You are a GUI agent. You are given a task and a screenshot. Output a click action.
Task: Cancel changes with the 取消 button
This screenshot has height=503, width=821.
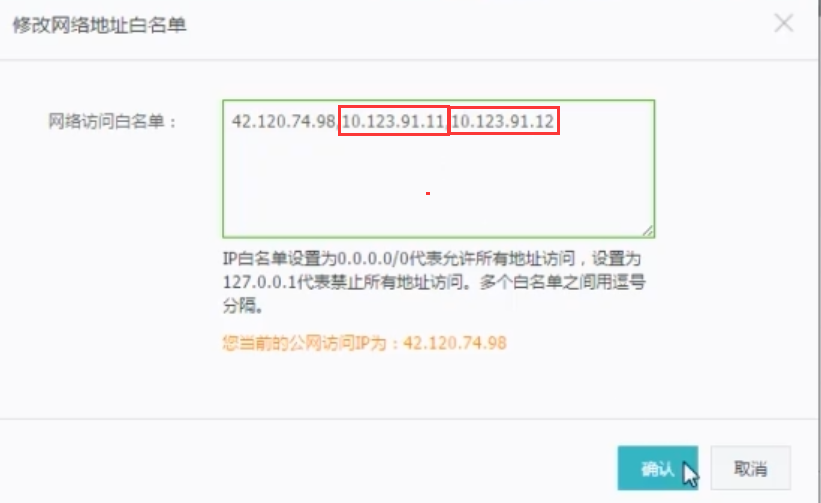[x=750, y=468]
